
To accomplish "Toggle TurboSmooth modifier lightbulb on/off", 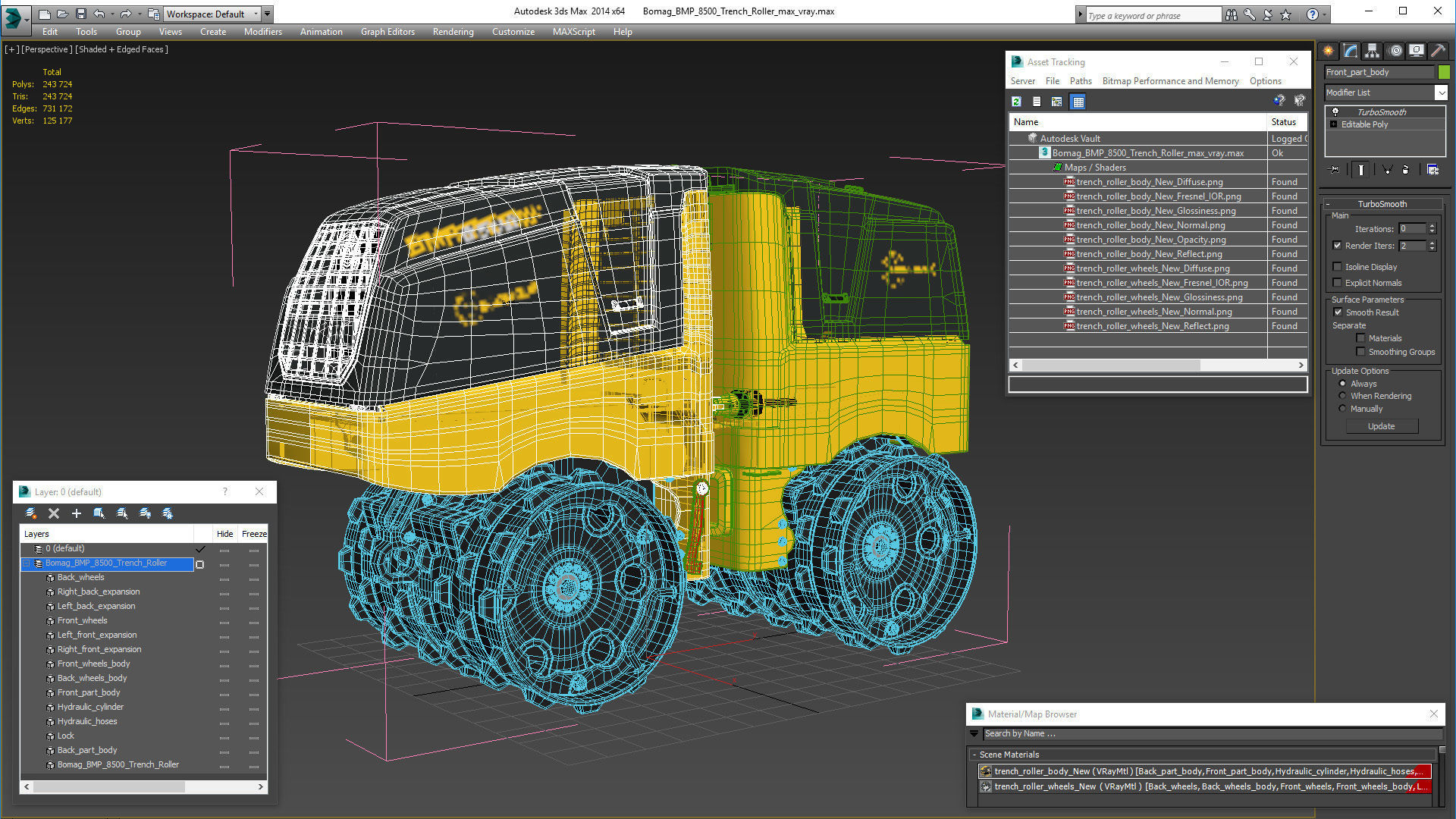I will click(x=1335, y=111).
